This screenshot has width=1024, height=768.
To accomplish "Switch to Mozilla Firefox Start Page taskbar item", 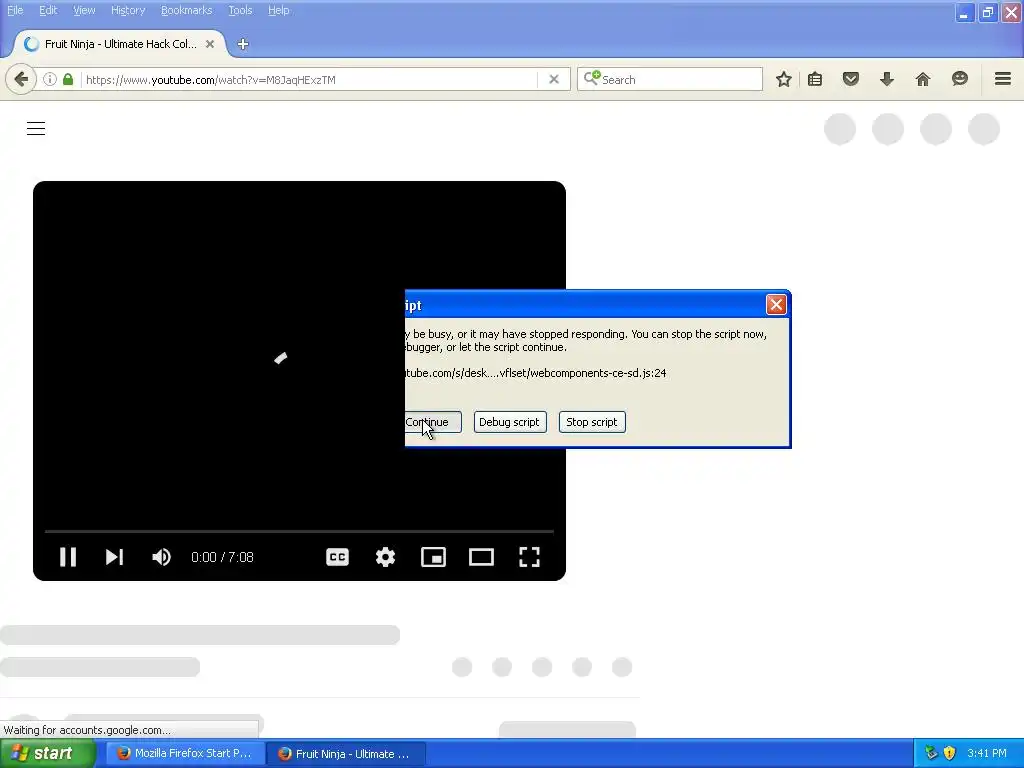I will click(x=185, y=754).
